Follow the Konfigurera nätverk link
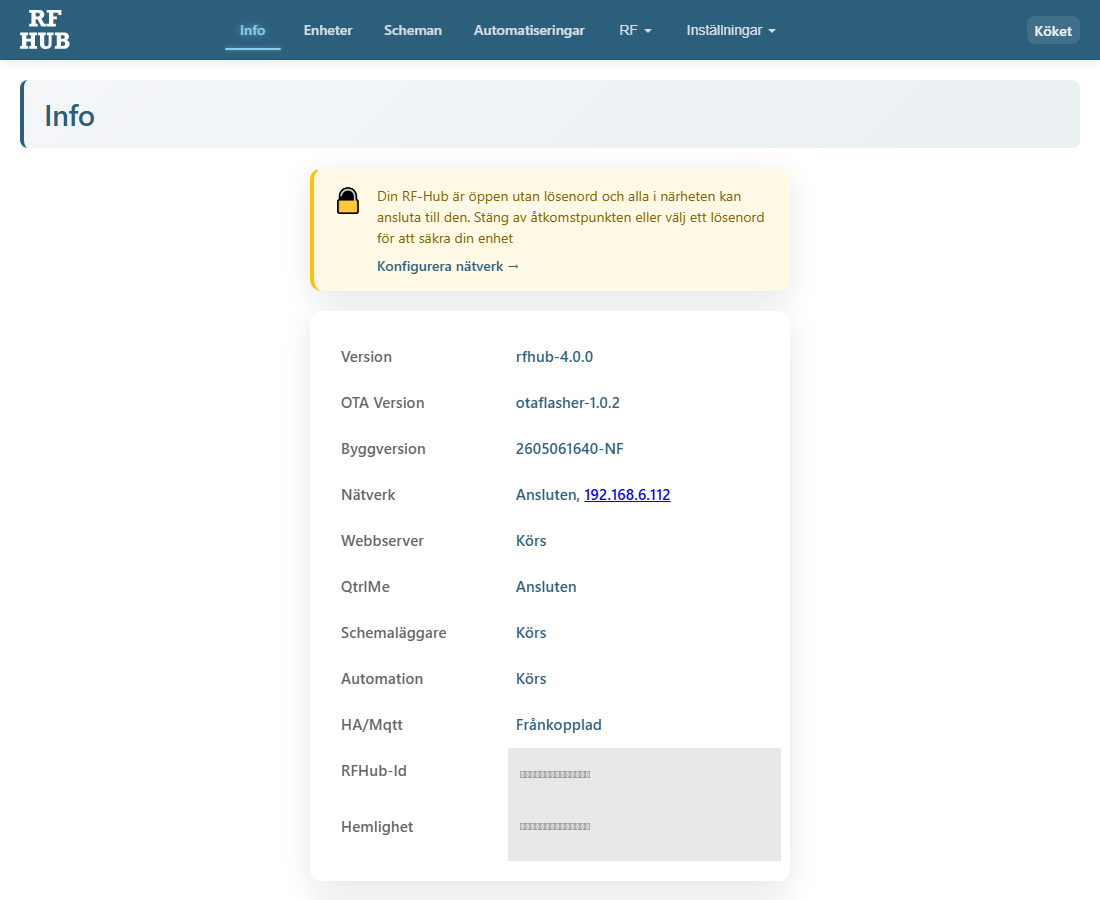The height and width of the screenshot is (900, 1100). [448, 267]
